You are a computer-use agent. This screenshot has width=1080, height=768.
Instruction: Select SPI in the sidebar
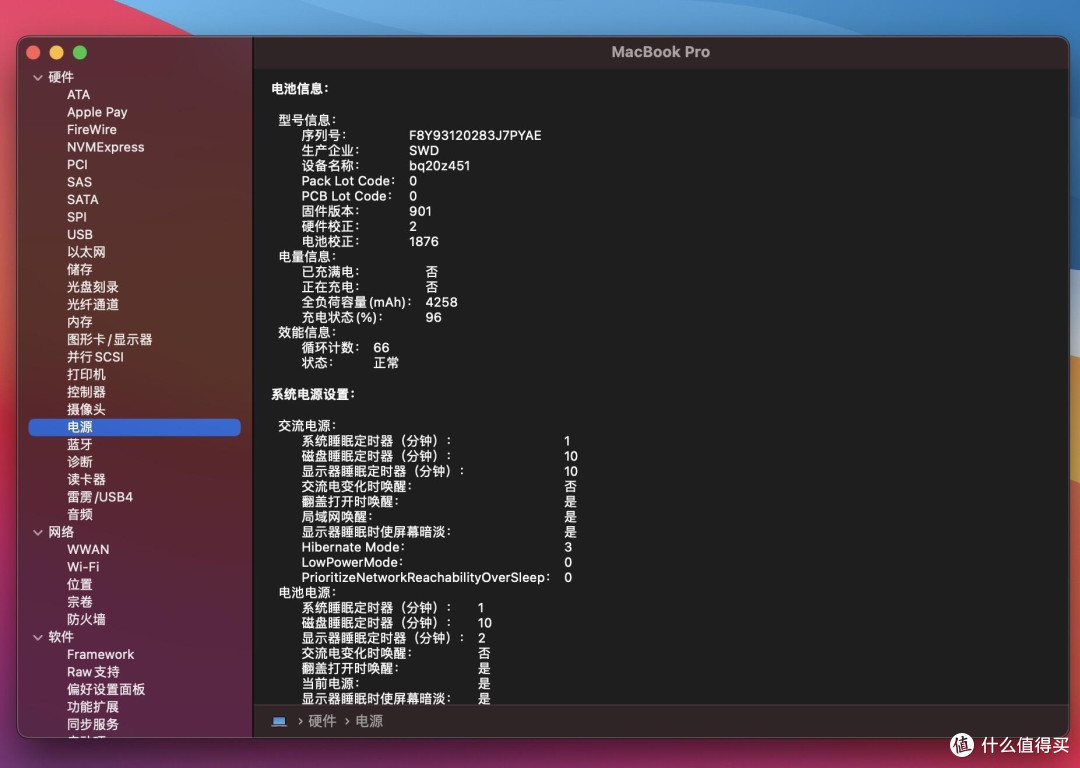pos(76,217)
